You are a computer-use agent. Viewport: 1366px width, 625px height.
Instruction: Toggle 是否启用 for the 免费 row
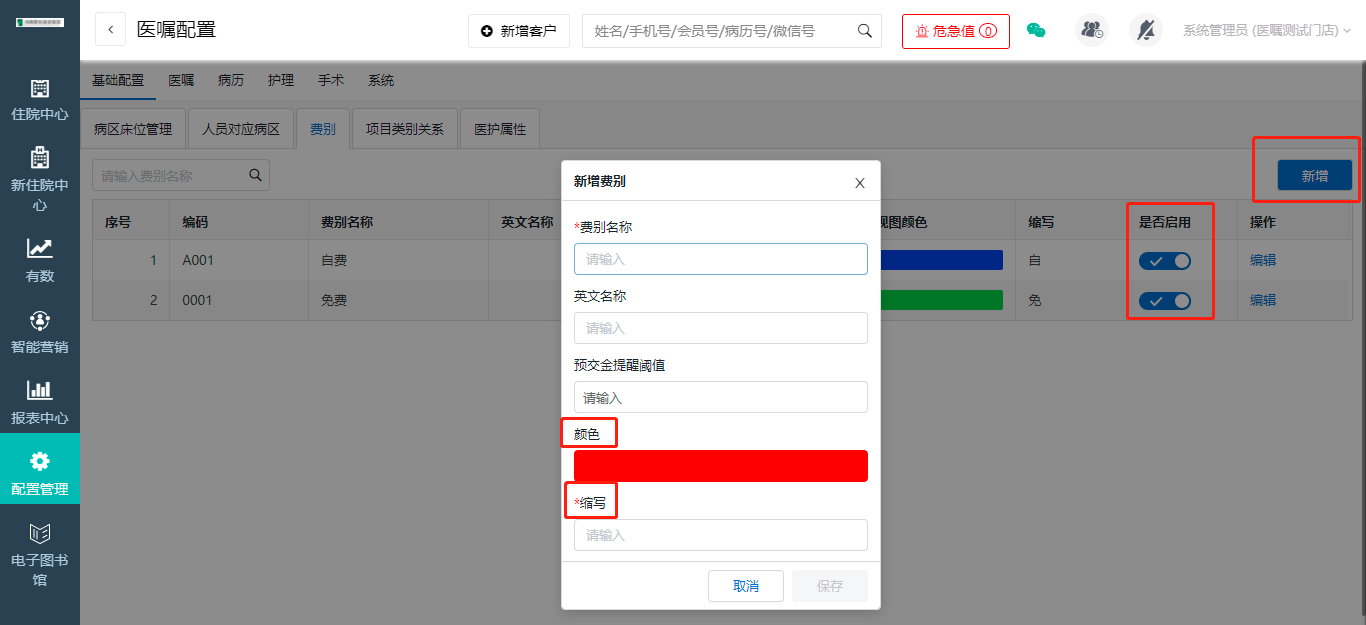coord(1165,301)
